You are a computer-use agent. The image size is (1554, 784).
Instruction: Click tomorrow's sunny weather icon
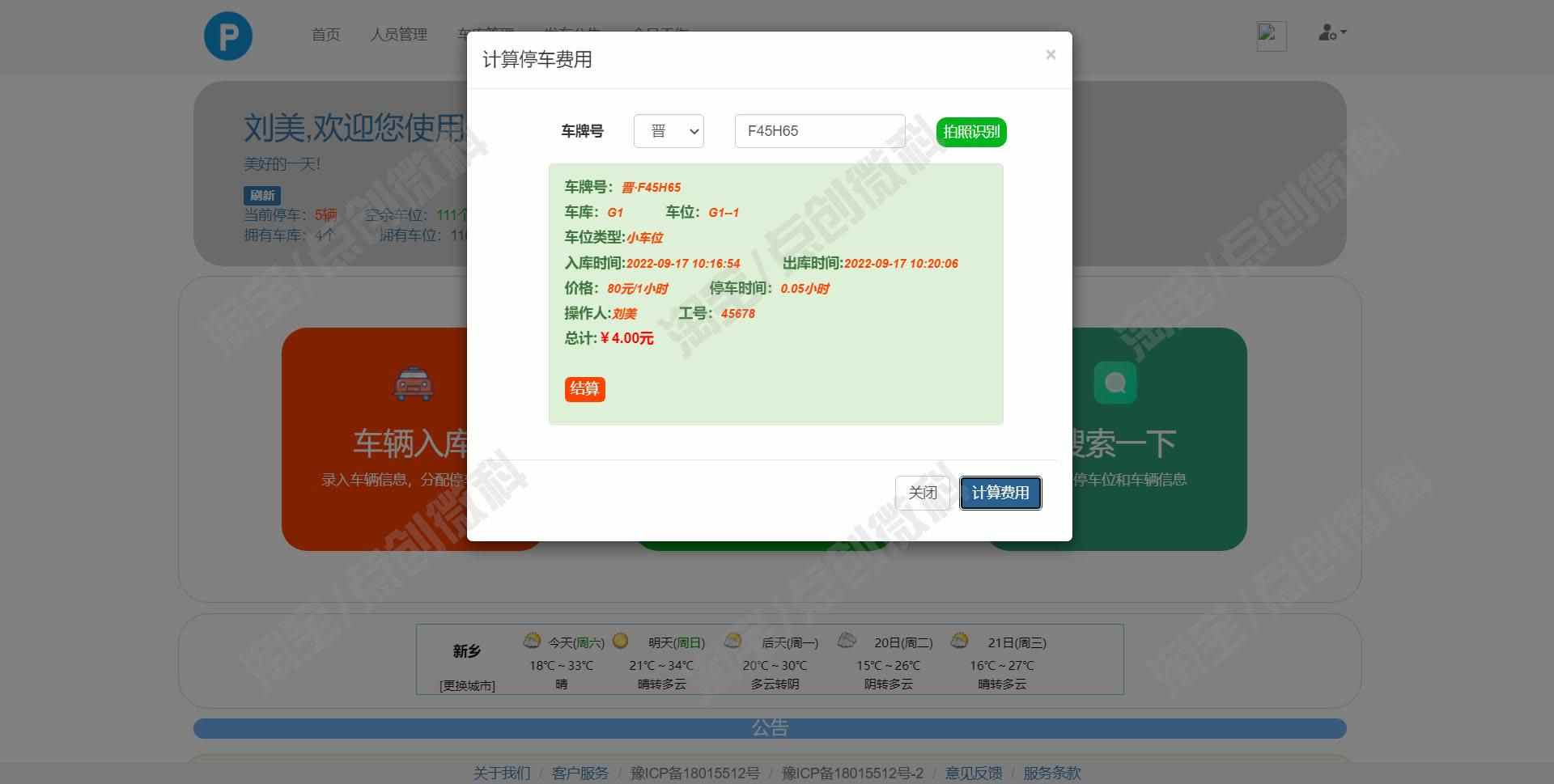(x=620, y=641)
